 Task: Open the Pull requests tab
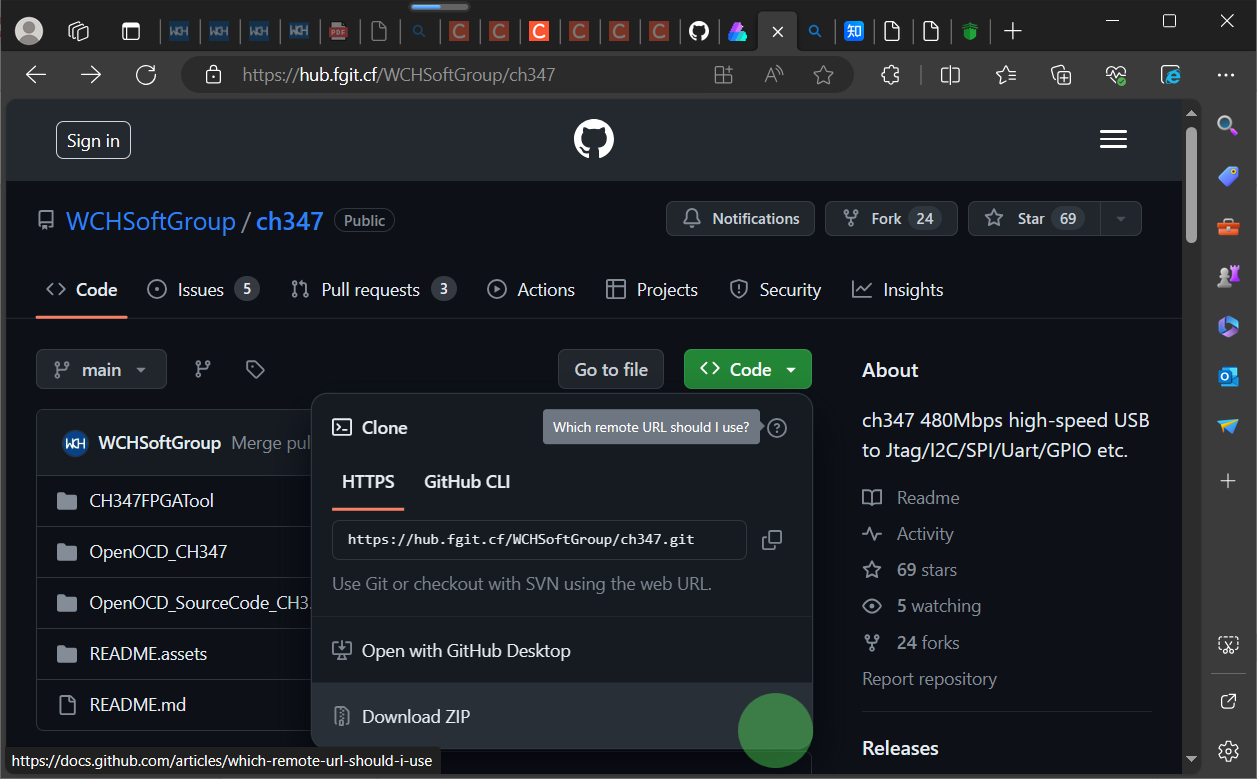373,290
